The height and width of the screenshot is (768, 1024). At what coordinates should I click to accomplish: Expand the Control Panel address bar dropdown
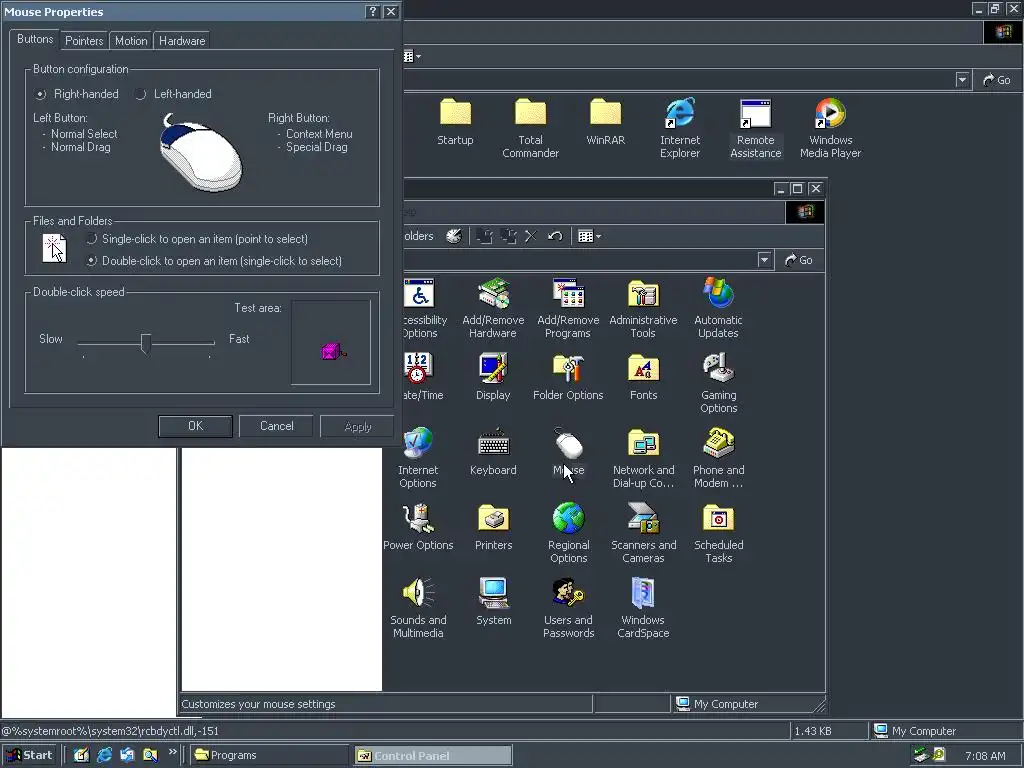(x=764, y=260)
